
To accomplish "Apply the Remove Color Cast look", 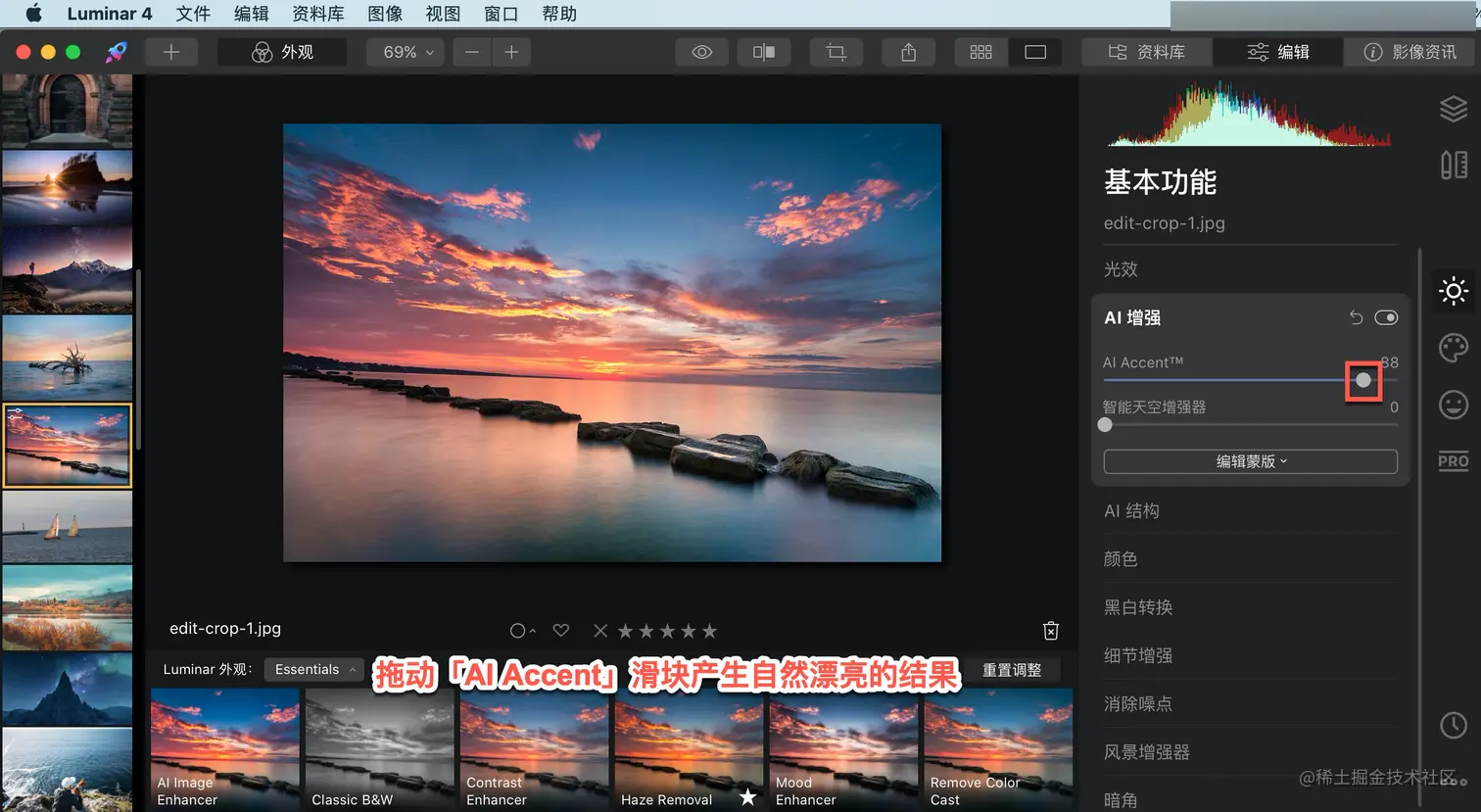I will point(998,749).
